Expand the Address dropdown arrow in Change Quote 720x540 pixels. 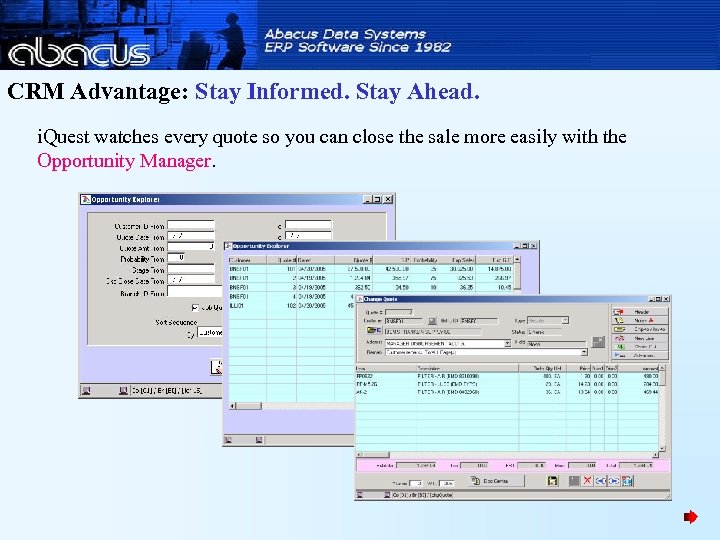coord(507,343)
